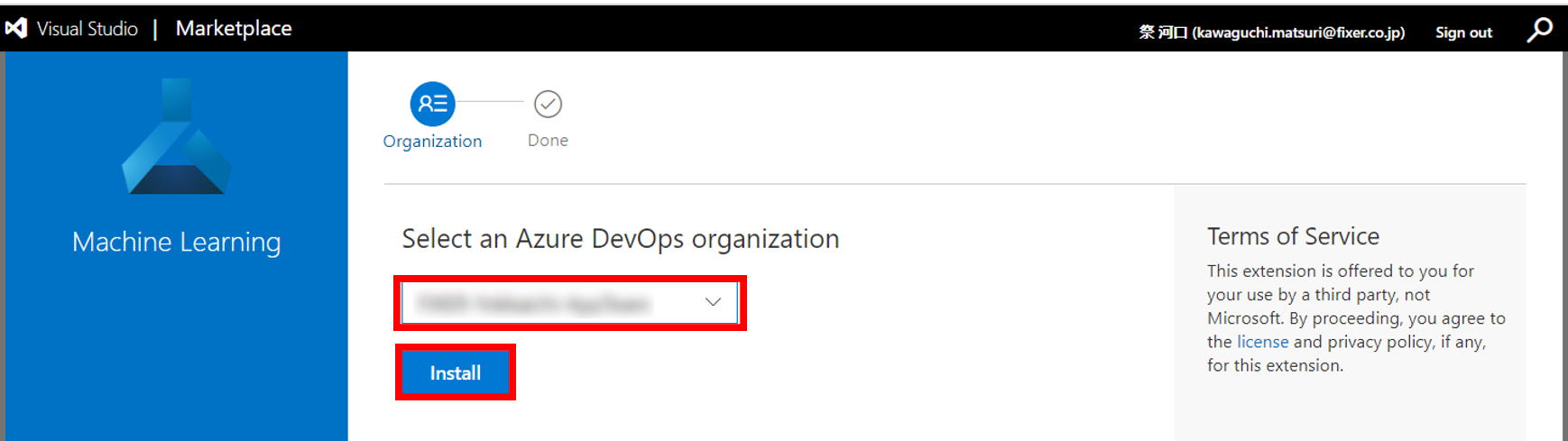Click the Visual Studio logo icon
Screen dimensions: 1568x441
coord(16,29)
